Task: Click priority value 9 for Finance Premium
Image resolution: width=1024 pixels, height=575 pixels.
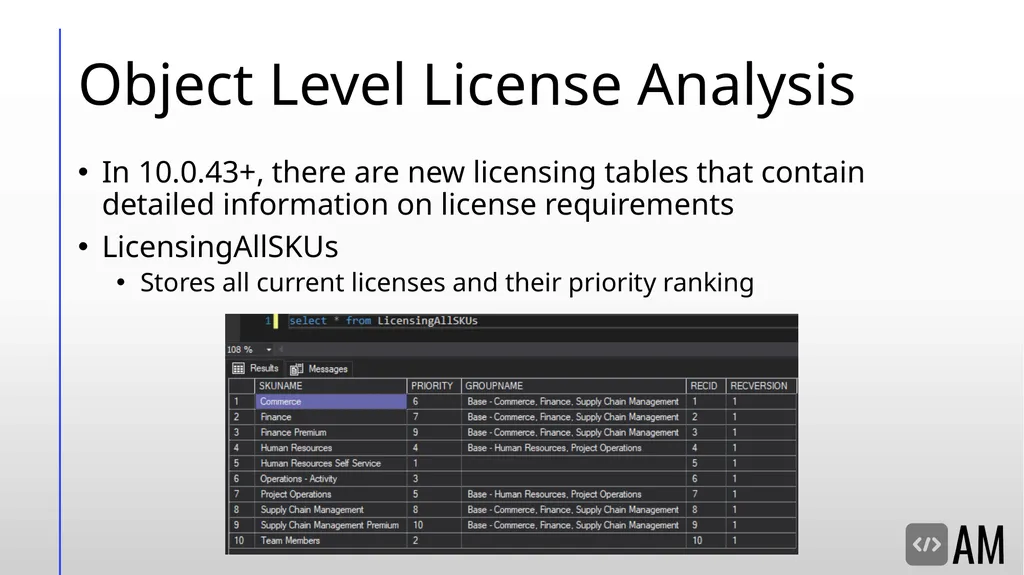Action: point(434,432)
